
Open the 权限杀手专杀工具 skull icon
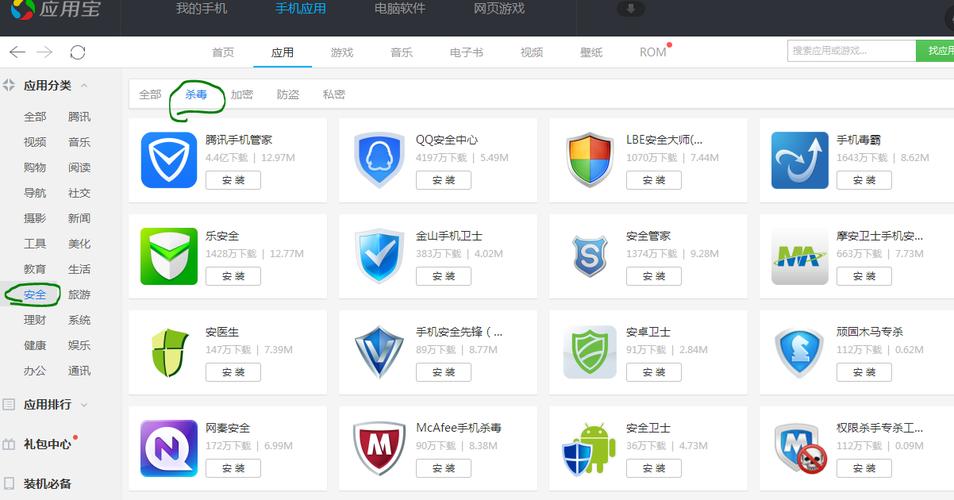coord(801,449)
